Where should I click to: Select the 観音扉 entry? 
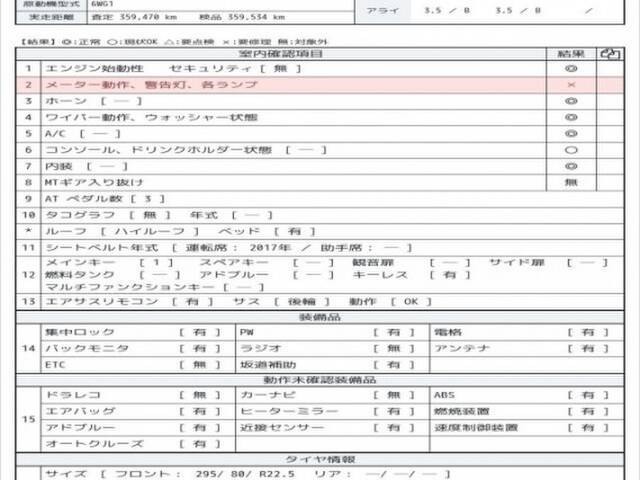click(x=411, y=262)
